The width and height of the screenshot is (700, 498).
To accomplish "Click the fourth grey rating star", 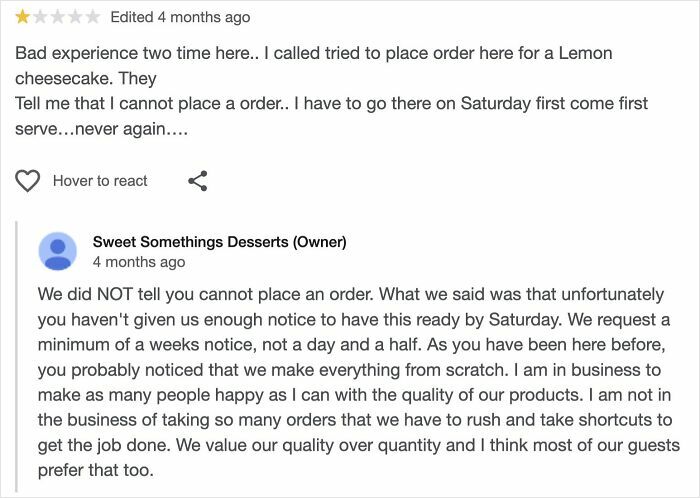I will click(x=75, y=17).
